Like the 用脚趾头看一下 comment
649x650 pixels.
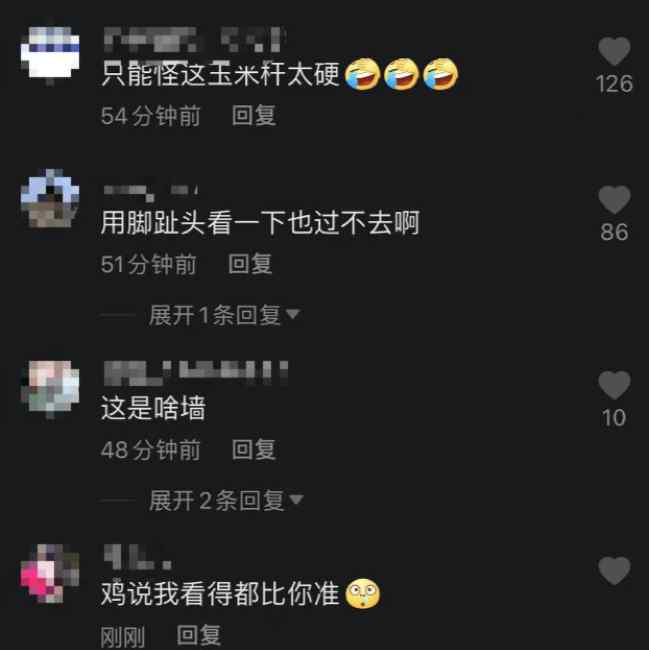tap(614, 200)
